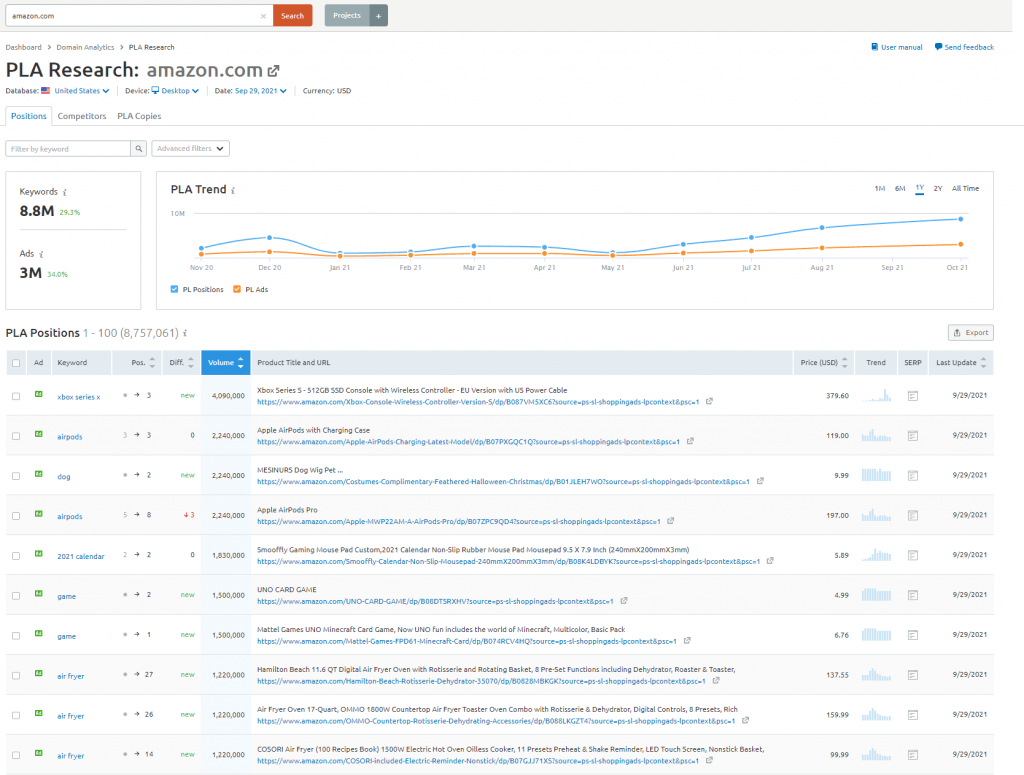1024x775 pixels.
Task: View ad icon for game 4.99 row
Action: pos(39,593)
